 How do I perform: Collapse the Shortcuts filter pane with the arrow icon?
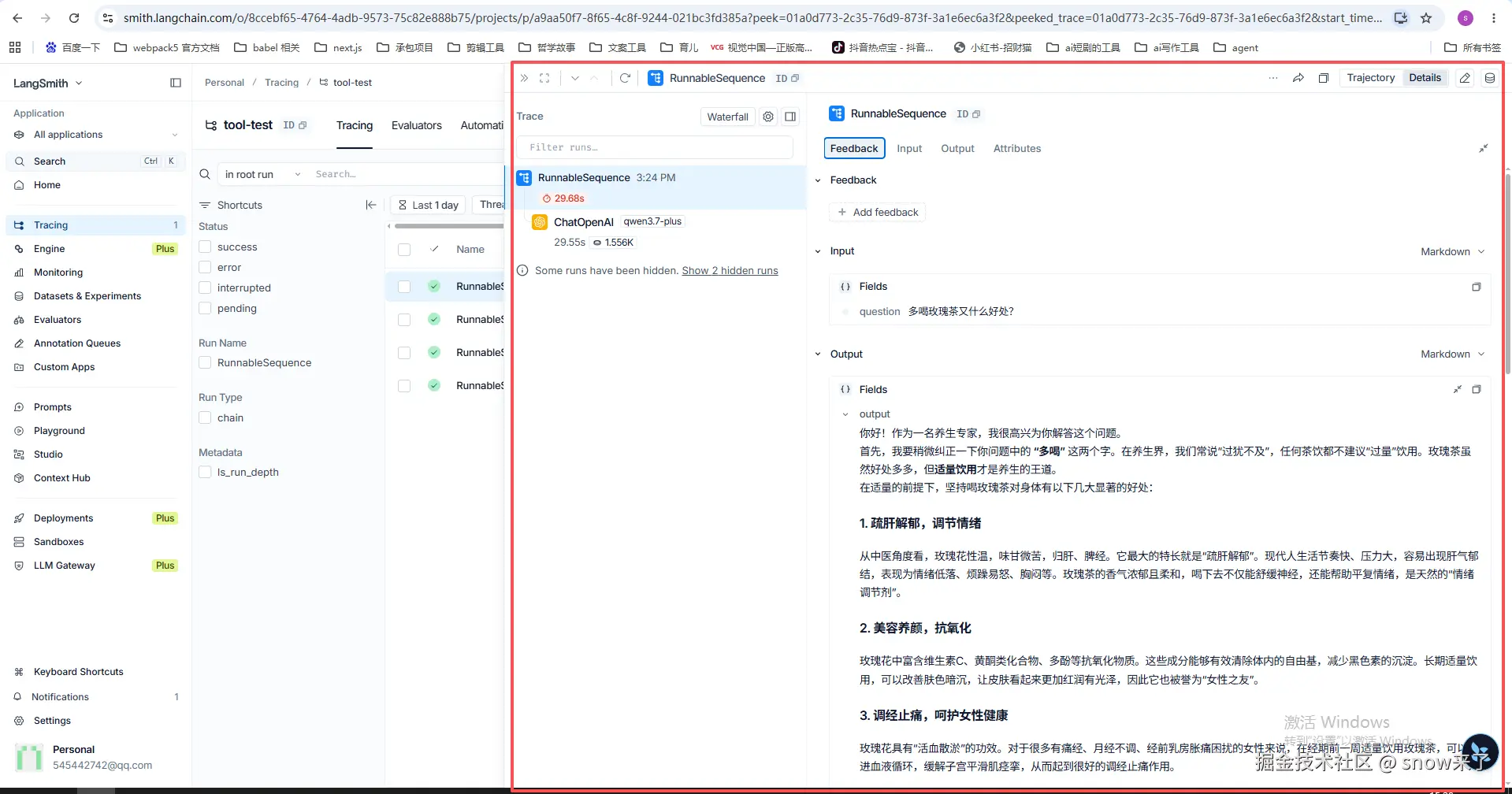[x=371, y=205]
